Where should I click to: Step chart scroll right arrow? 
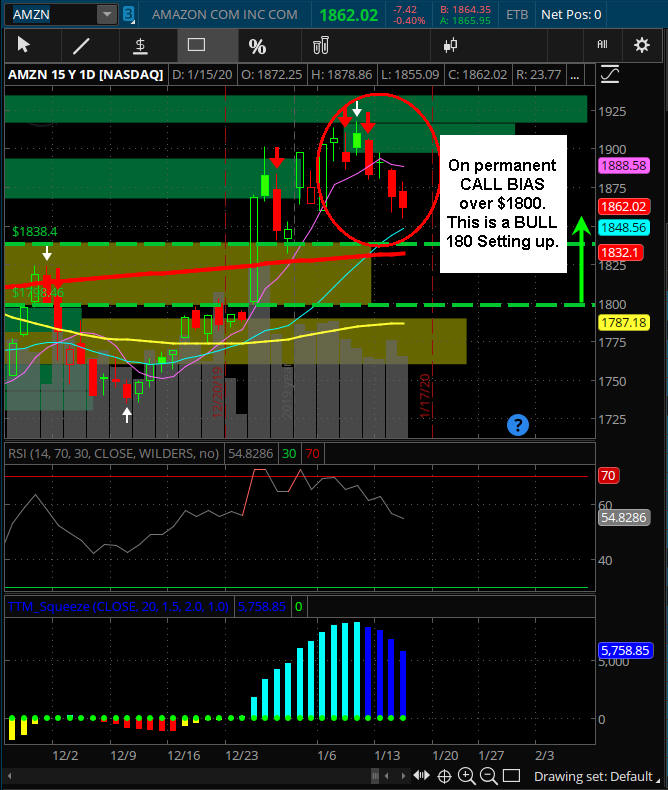pos(404,776)
